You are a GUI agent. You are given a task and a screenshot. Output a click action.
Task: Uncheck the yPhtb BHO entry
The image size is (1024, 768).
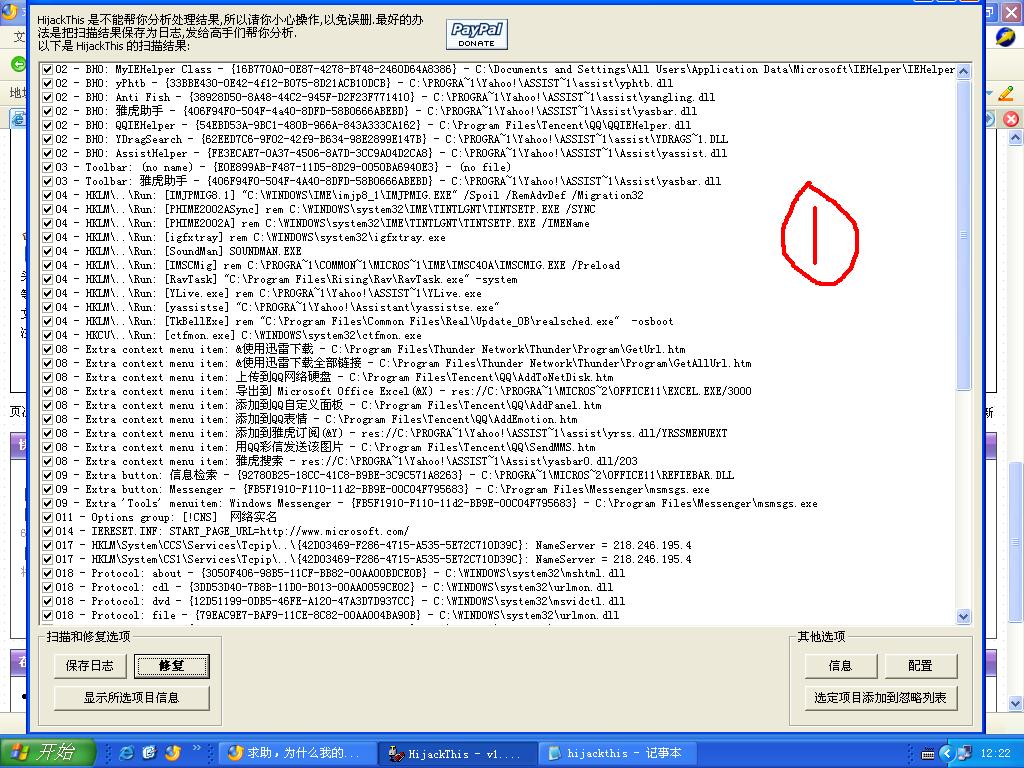tap(47, 83)
